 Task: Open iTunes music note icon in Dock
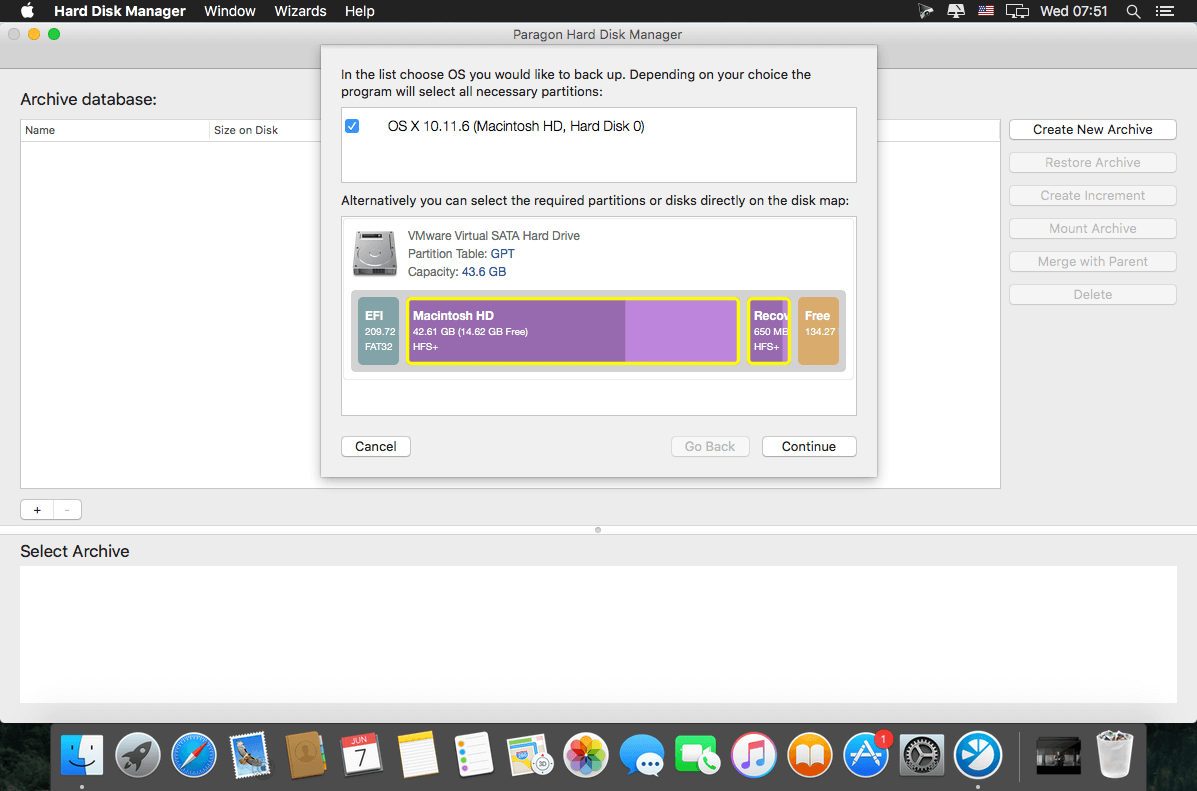tap(753, 755)
